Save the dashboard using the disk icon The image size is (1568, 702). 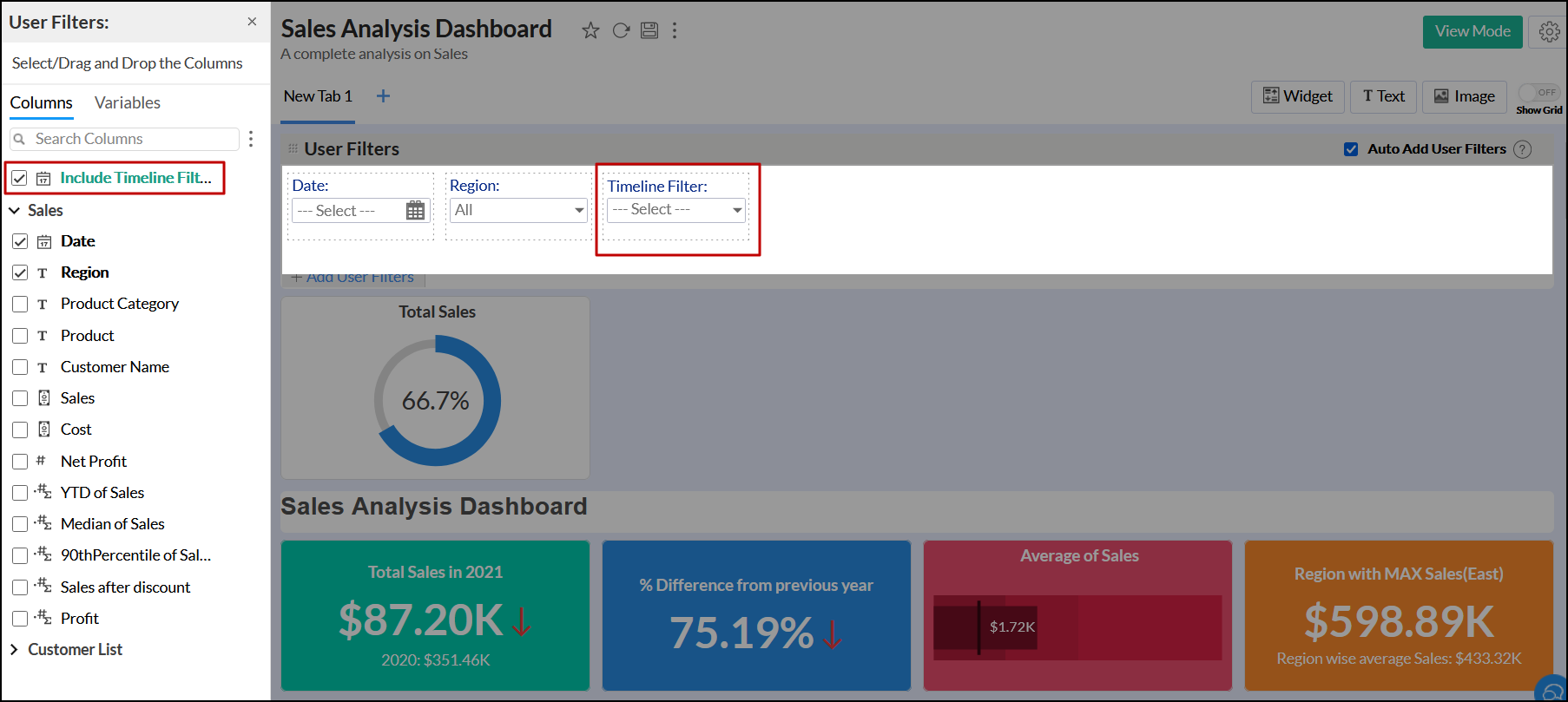[649, 30]
